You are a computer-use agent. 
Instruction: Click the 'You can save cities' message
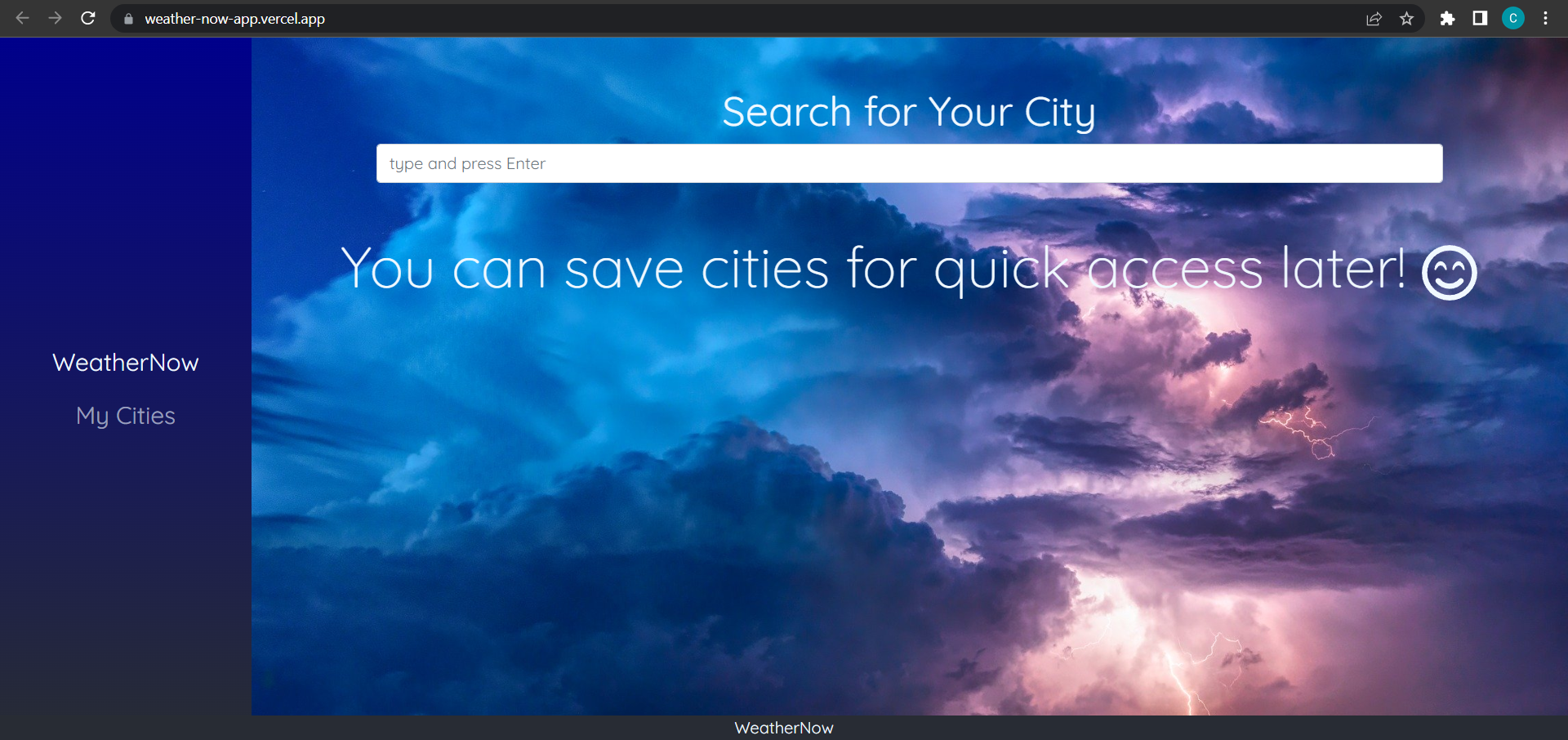click(x=874, y=269)
